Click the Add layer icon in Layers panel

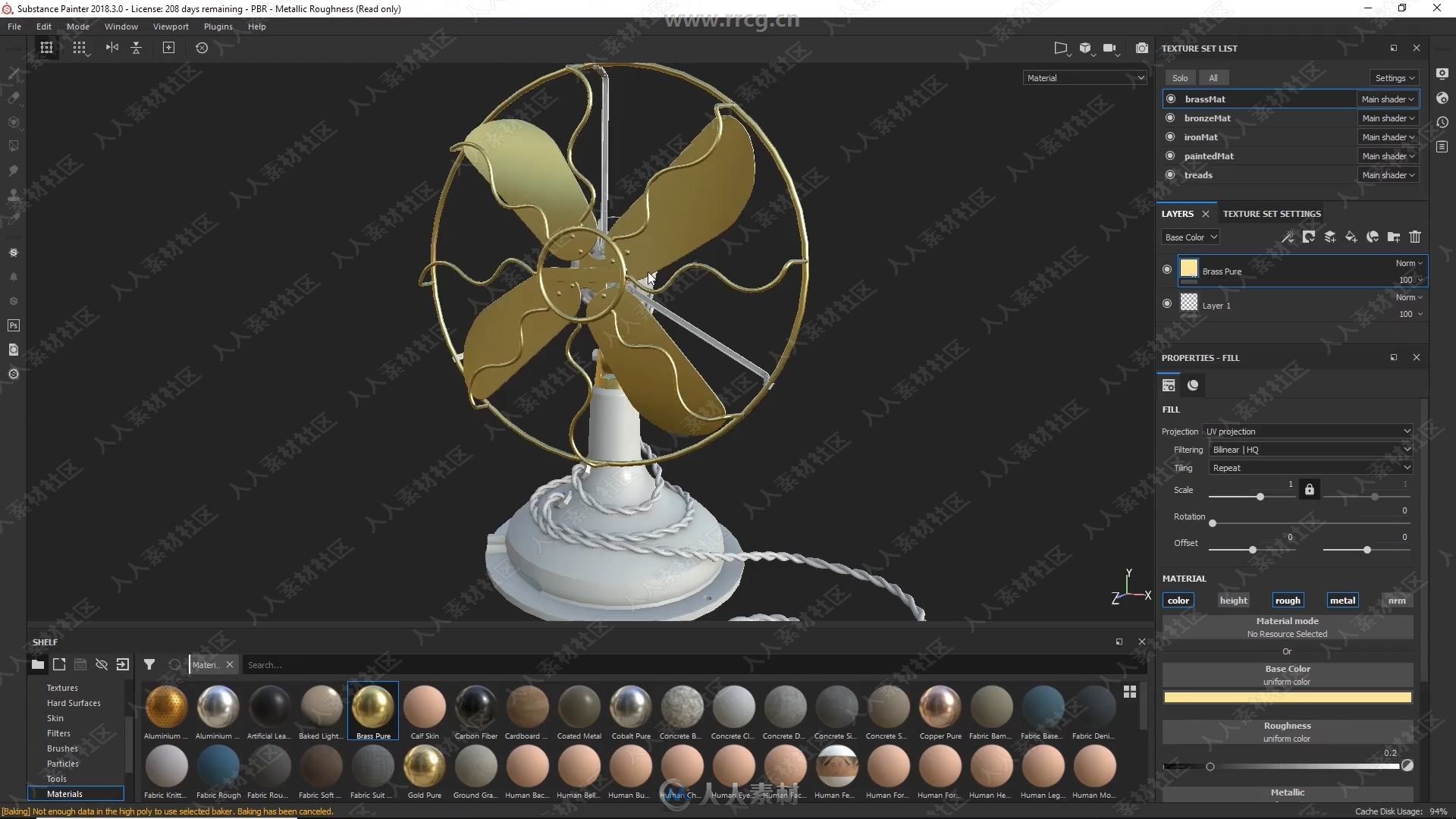[x=1330, y=237]
